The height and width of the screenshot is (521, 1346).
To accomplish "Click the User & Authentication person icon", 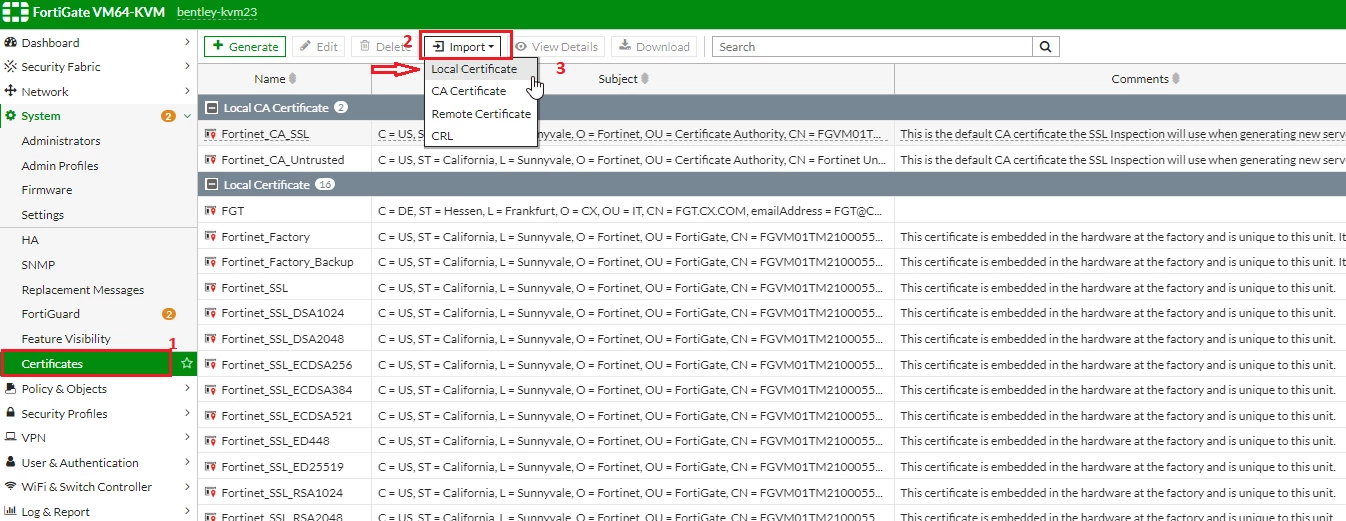I will coord(11,463).
